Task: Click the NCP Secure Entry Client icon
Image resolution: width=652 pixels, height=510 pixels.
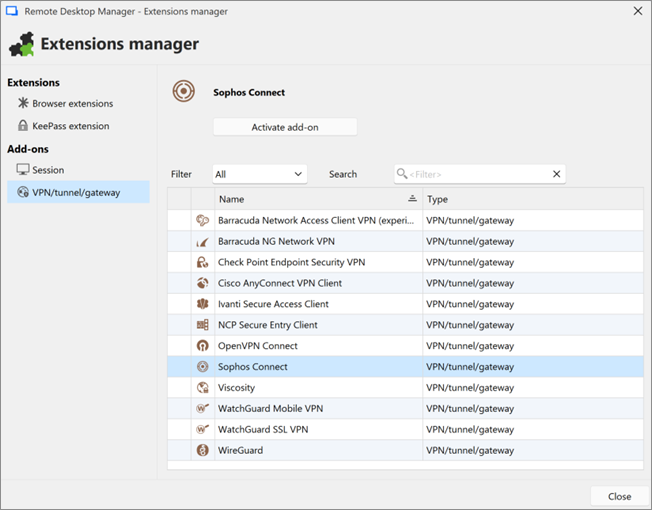Action: pyautogui.click(x=203, y=325)
